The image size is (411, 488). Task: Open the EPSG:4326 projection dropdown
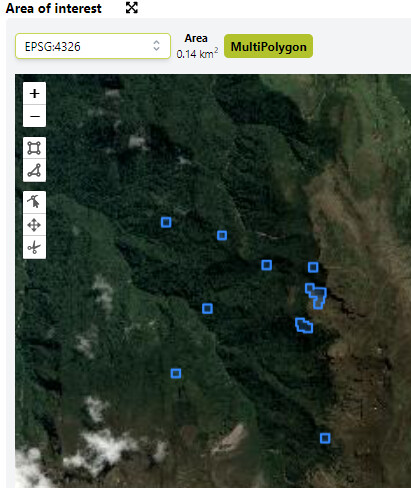coord(93,46)
